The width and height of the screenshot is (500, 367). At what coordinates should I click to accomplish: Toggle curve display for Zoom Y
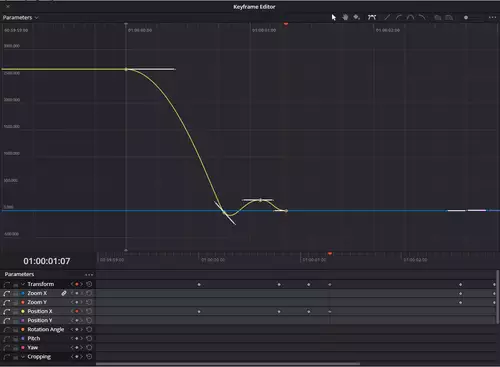click(7, 303)
